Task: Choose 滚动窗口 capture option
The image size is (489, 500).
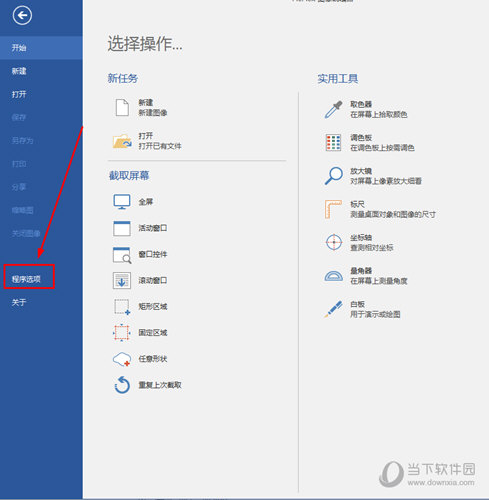Action: 153,281
